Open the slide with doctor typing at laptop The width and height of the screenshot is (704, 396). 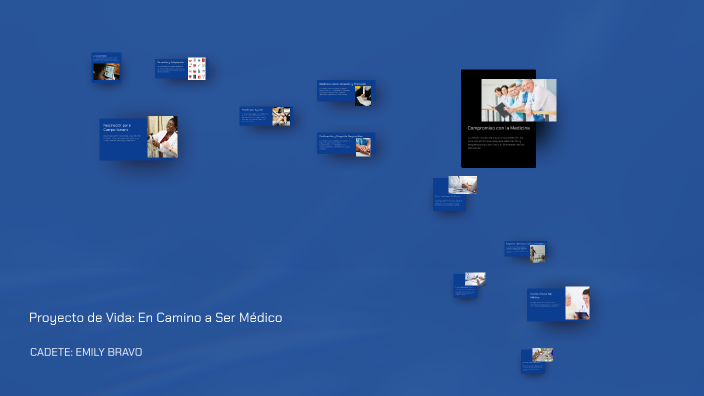454,194
